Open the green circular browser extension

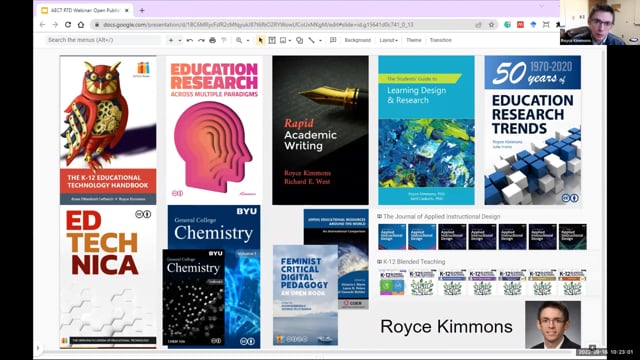[x=507, y=25]
